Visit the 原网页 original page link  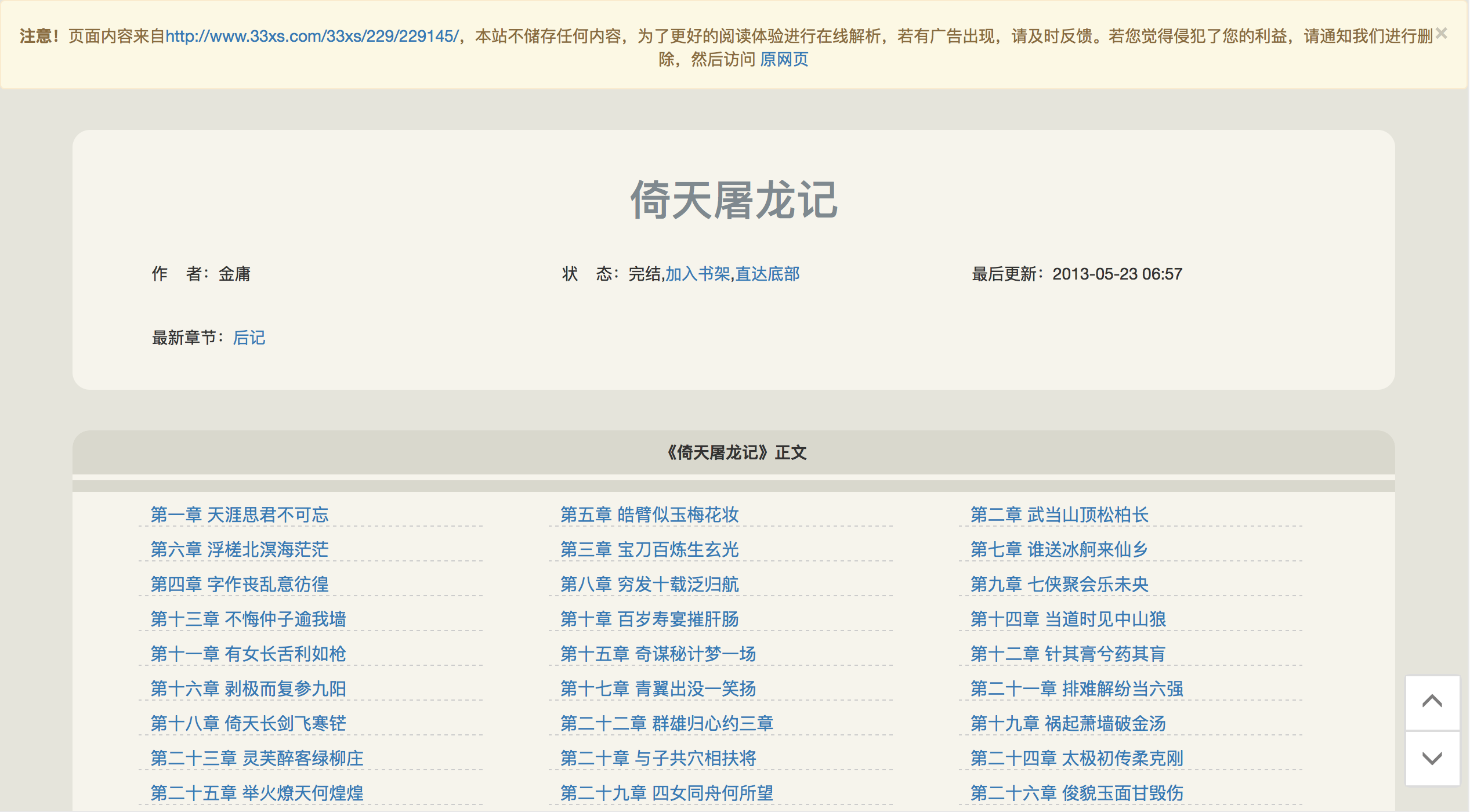tap(784, 60)
